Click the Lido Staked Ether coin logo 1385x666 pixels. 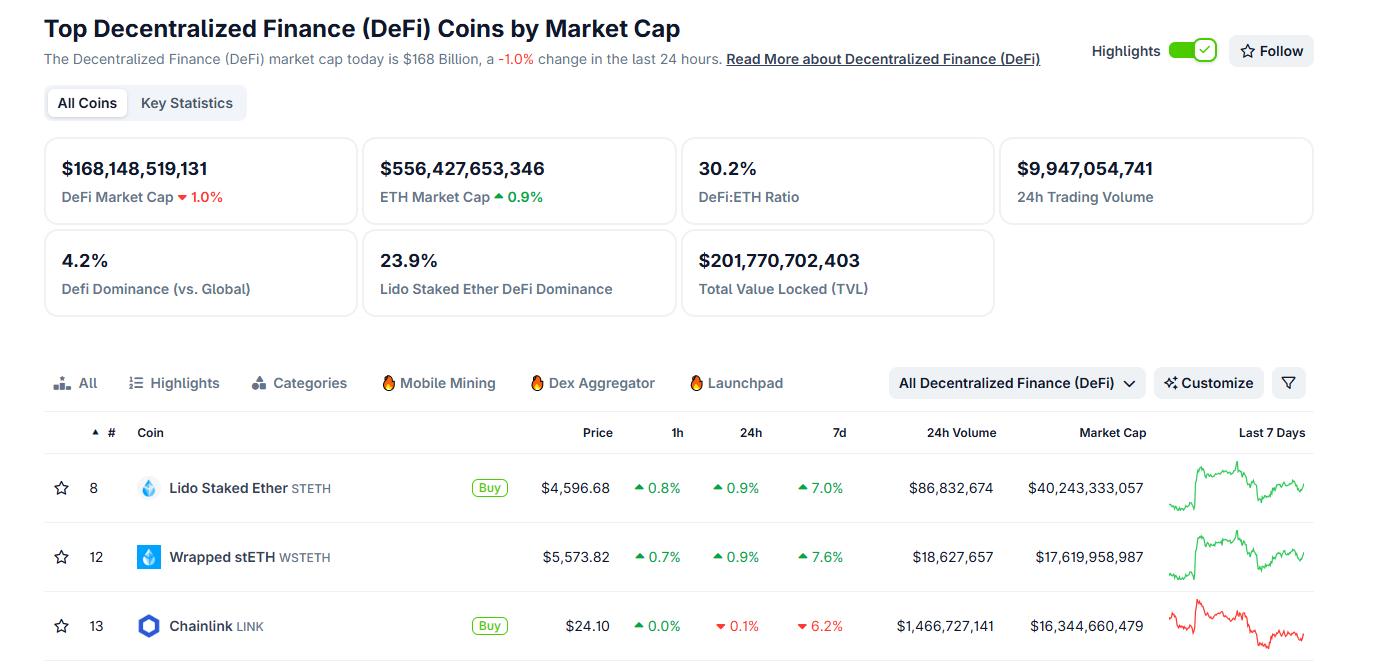[149, 488]
